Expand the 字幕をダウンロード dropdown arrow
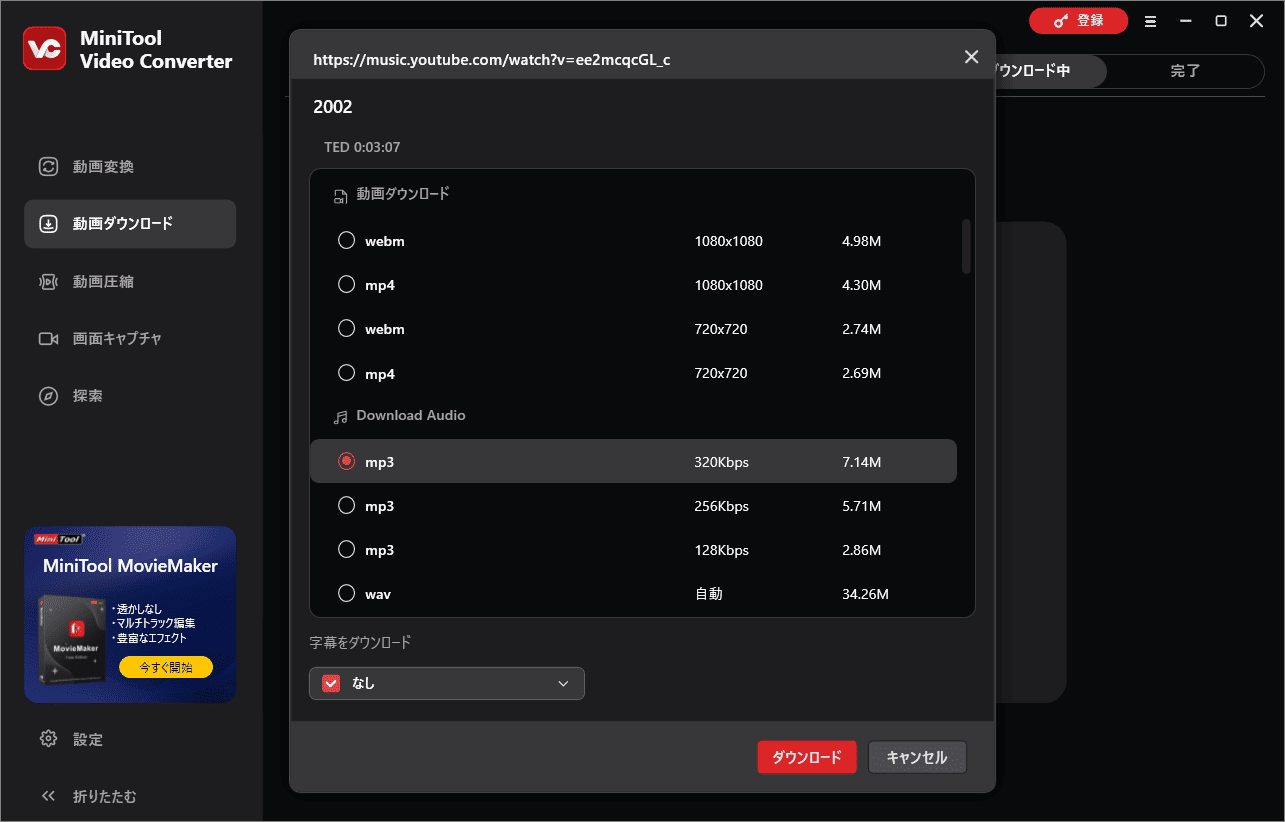This screenshot has width=1285, height=822. [563, 684]
